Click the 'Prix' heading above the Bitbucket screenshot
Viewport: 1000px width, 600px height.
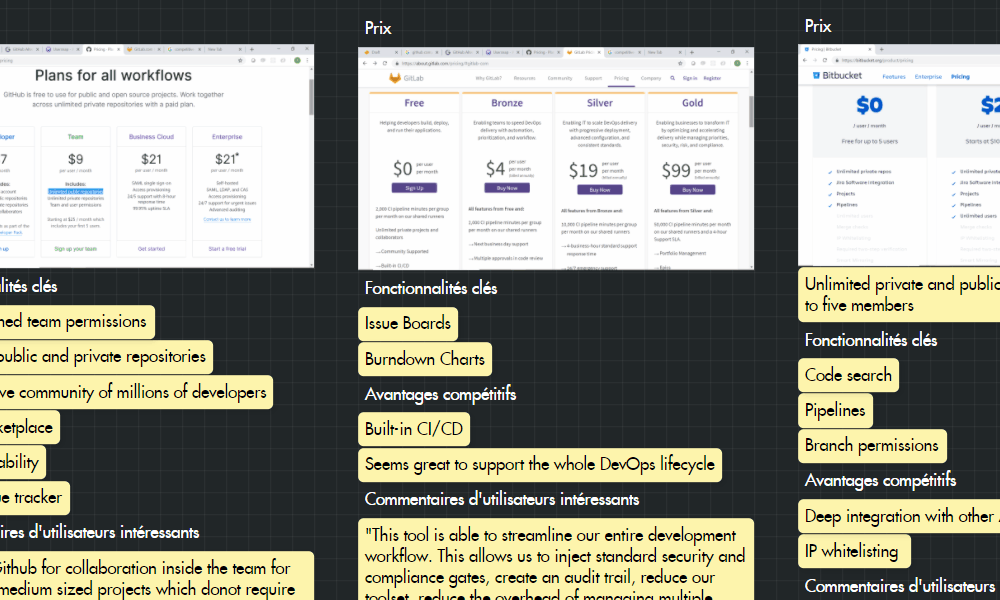point(818,26)
